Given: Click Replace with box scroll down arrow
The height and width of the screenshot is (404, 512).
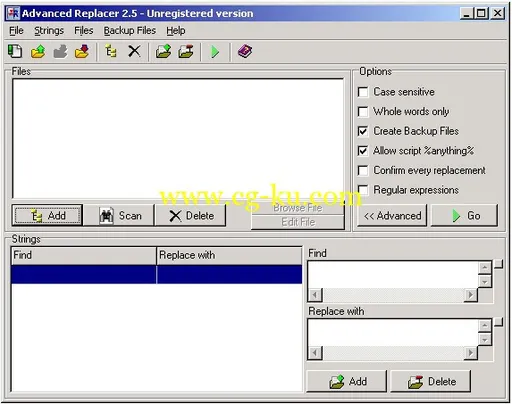Looking at the screenshot, I should click(x=485, y=339).
